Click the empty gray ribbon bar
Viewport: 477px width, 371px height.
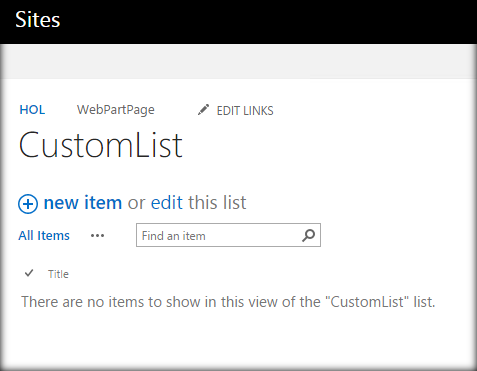coord(238,62)
